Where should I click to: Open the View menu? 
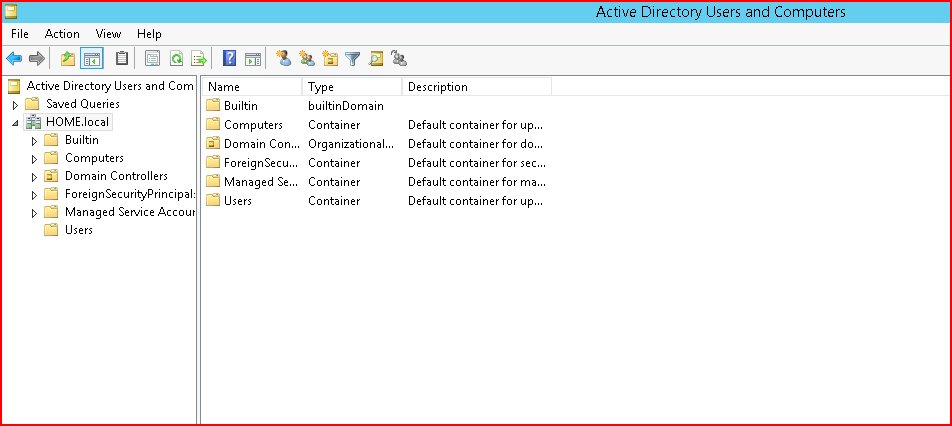coord(109,34)
